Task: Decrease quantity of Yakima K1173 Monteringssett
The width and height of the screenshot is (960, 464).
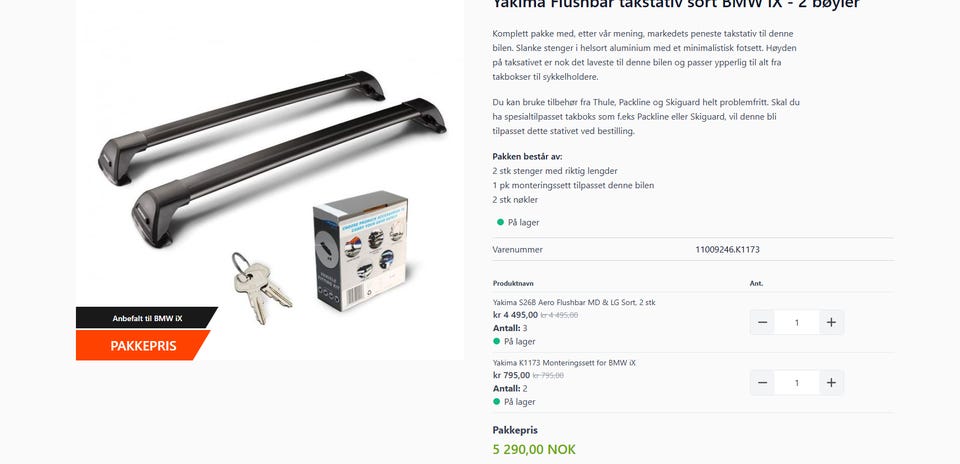Action: (762, 383)
